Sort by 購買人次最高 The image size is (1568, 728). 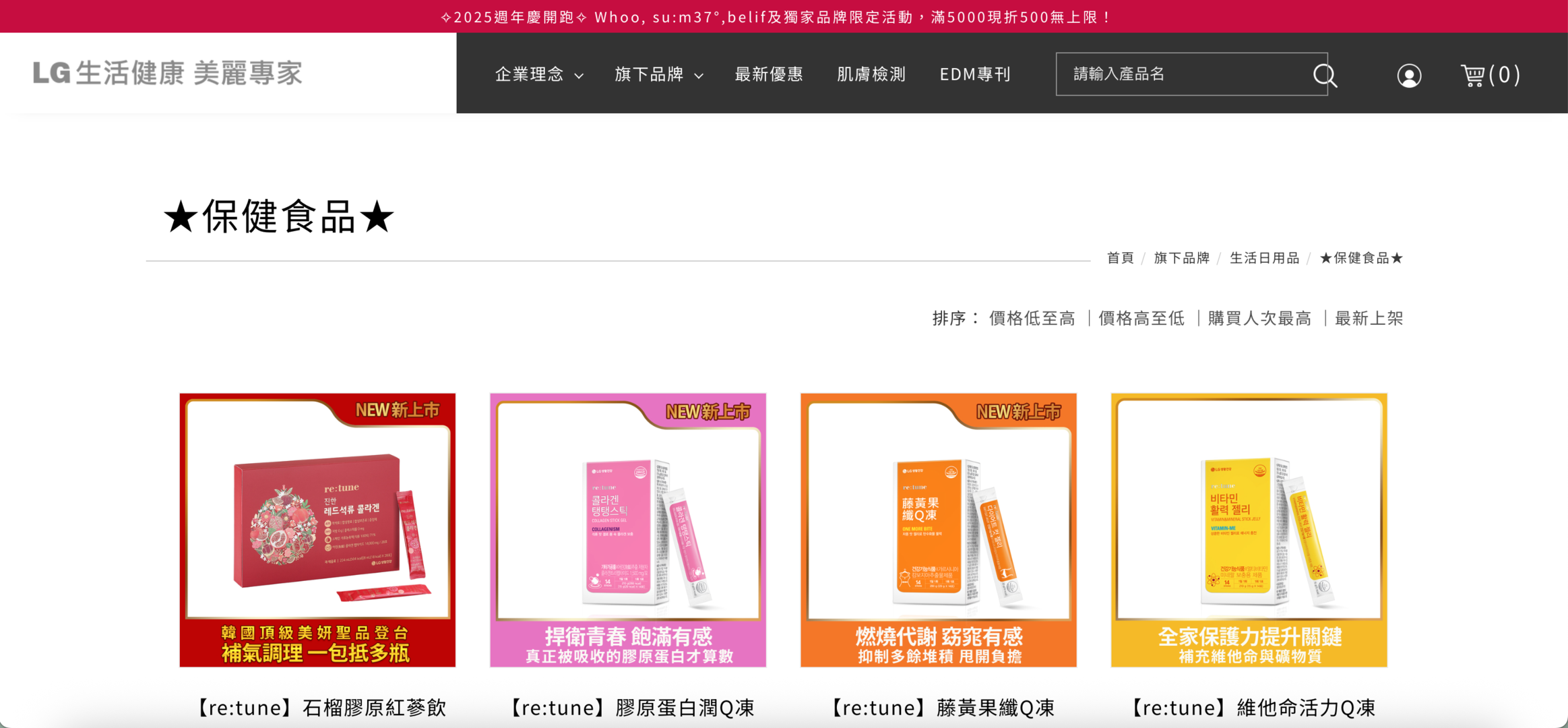1259,318
